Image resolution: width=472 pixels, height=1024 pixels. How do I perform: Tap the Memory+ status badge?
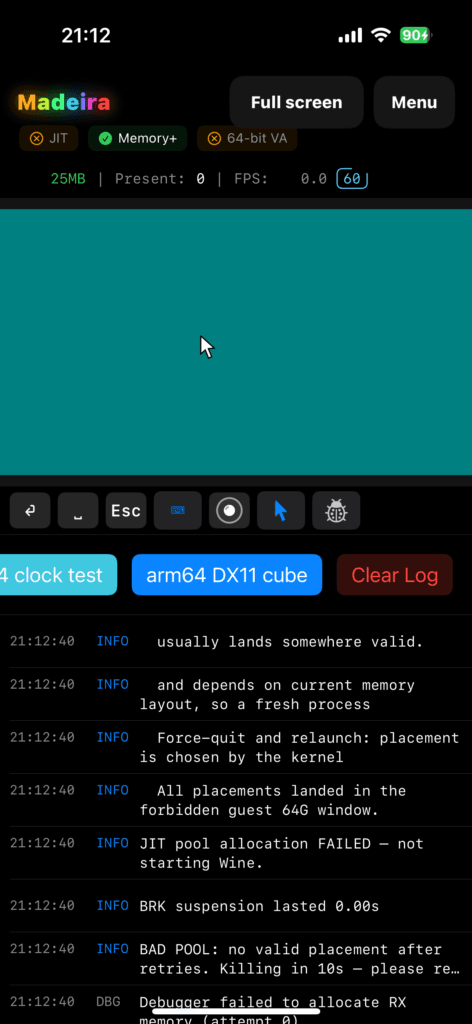(x=138, y=138)
